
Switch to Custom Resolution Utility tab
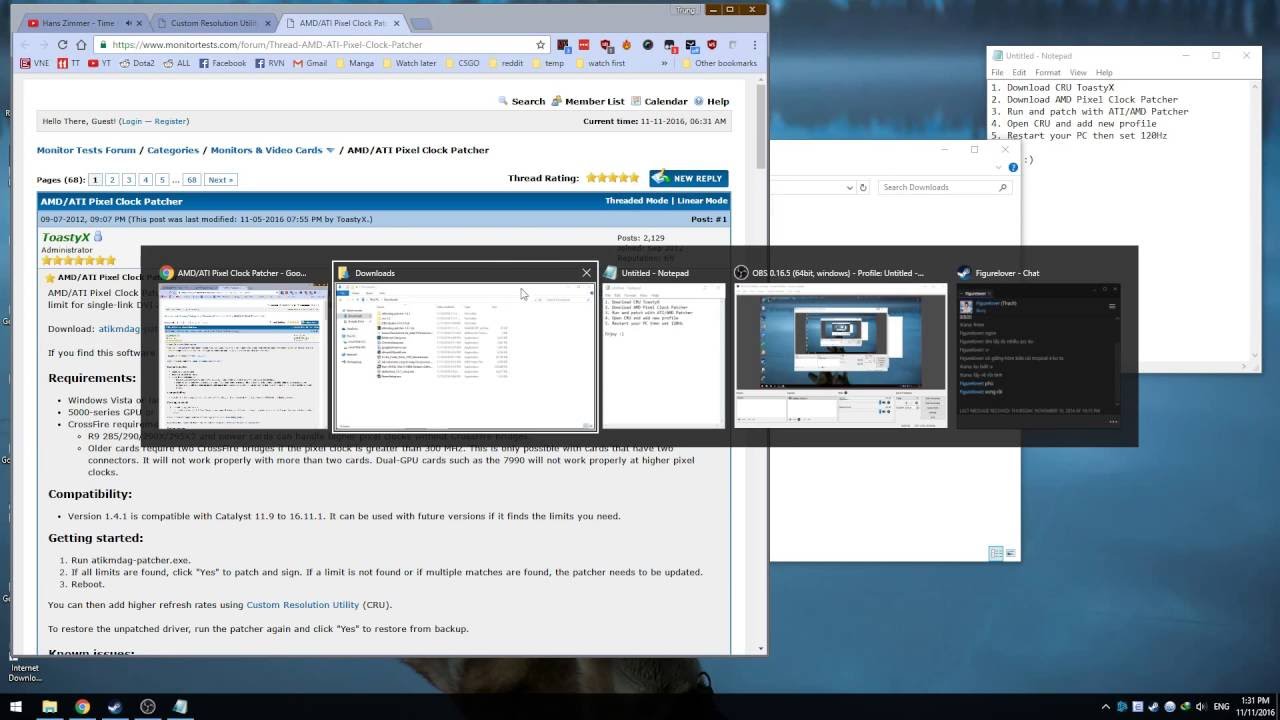pyautogui.click(x=212, y=23)
